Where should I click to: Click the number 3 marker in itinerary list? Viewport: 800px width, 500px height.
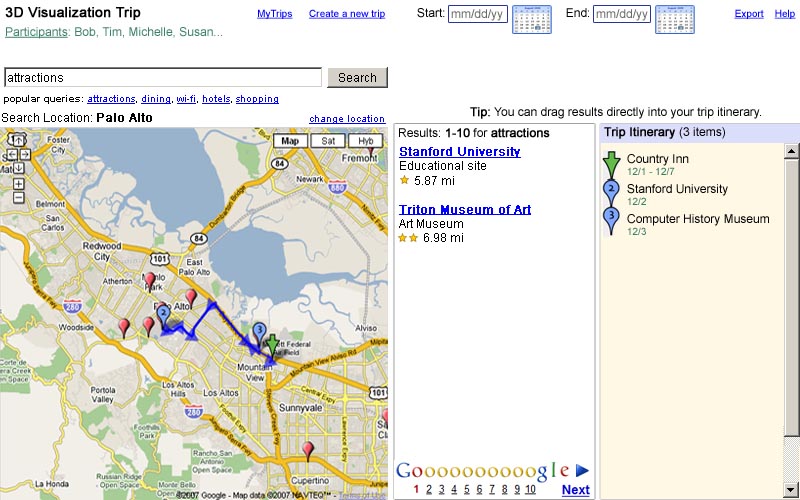[x=611, y=220]
